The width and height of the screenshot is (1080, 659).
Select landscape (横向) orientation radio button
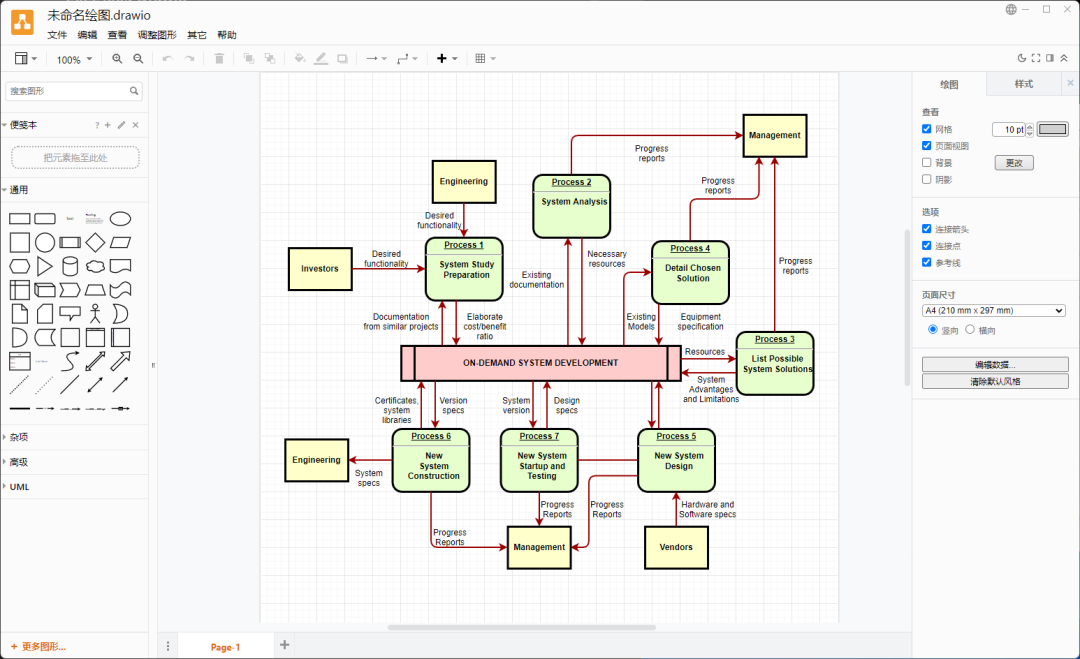pos(970,329)
